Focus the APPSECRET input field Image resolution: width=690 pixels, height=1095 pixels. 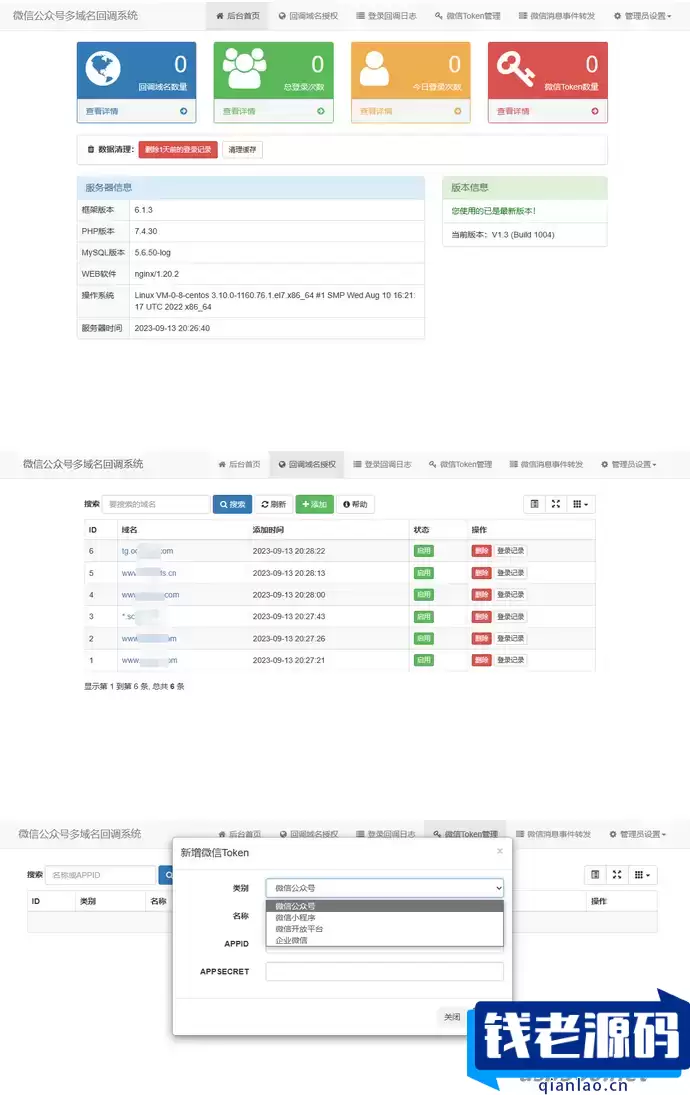tap(384, 971)
